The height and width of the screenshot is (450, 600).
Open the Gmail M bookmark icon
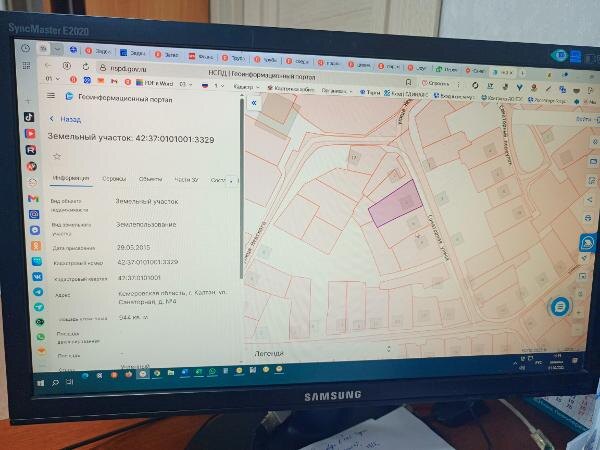tap(114, 81)
